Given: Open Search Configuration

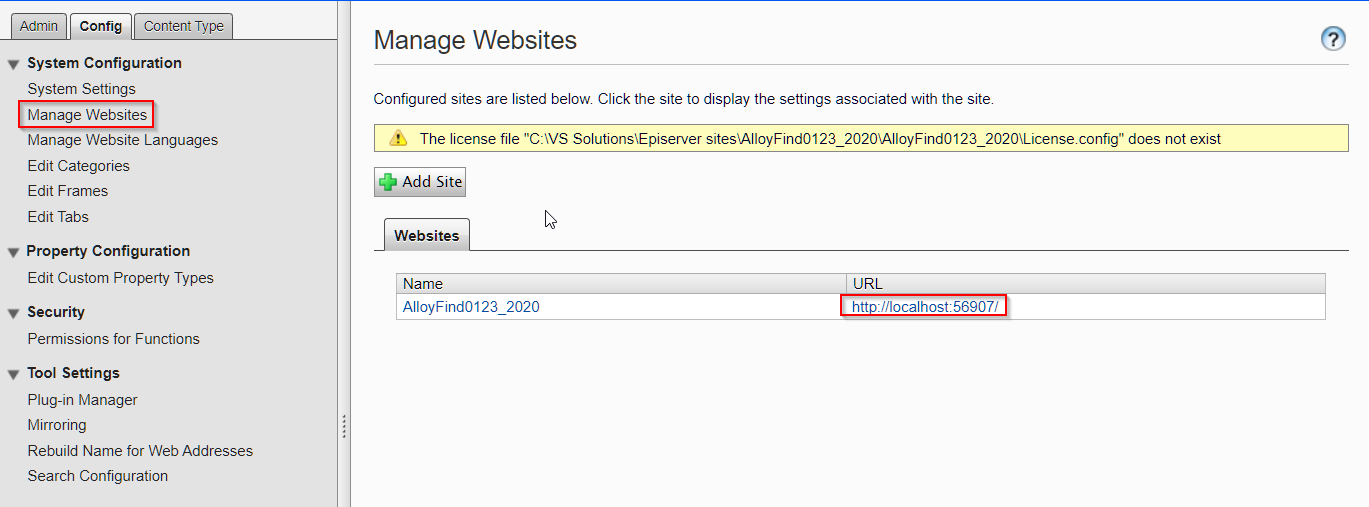Looking at the screenshot, I should click(x=98, y=476).
